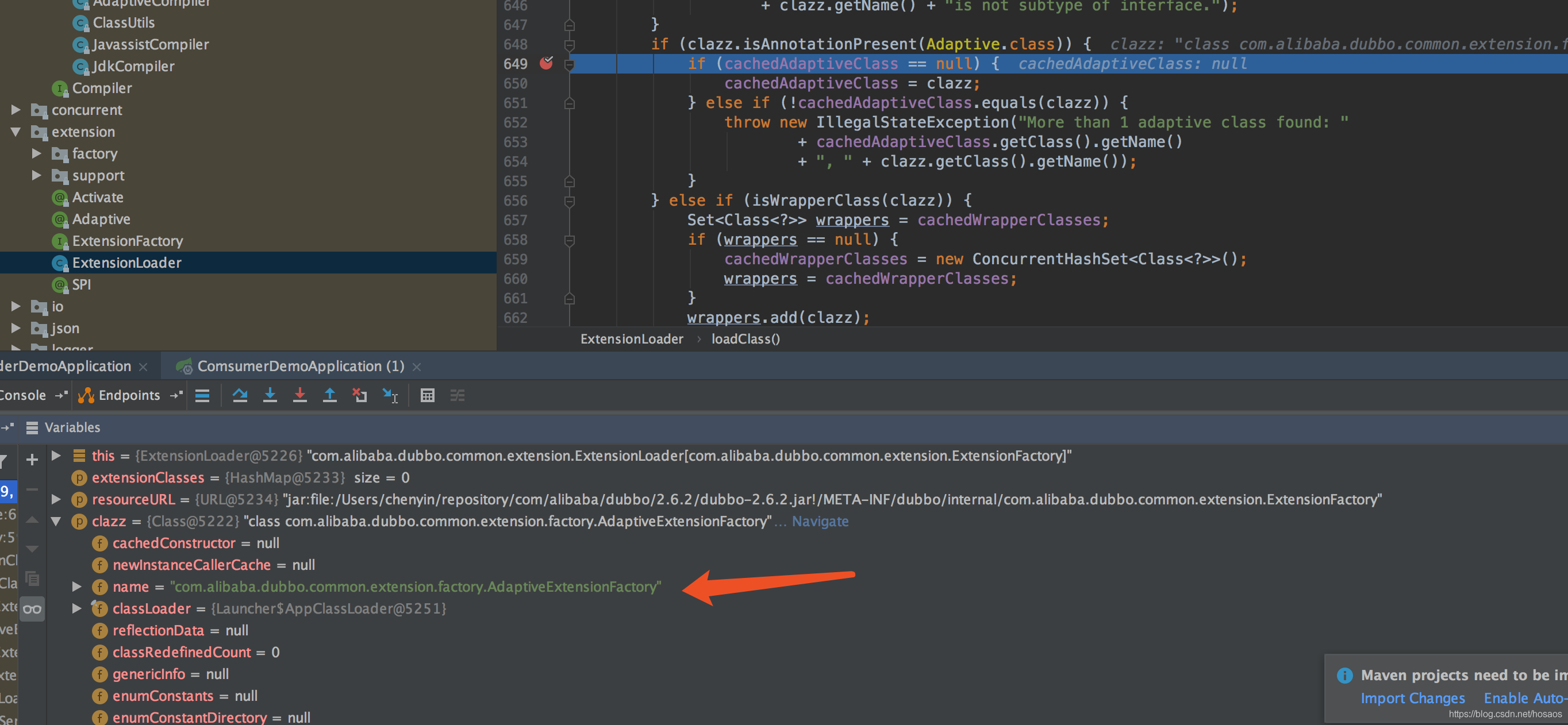Click Step Over debugger icon

(240, 395)
